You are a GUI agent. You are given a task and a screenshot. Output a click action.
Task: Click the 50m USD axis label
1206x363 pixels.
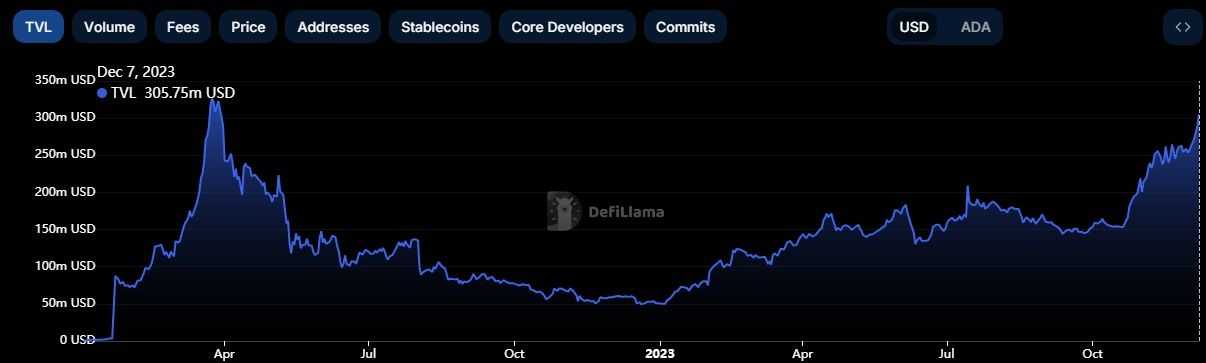coord(67,302)
